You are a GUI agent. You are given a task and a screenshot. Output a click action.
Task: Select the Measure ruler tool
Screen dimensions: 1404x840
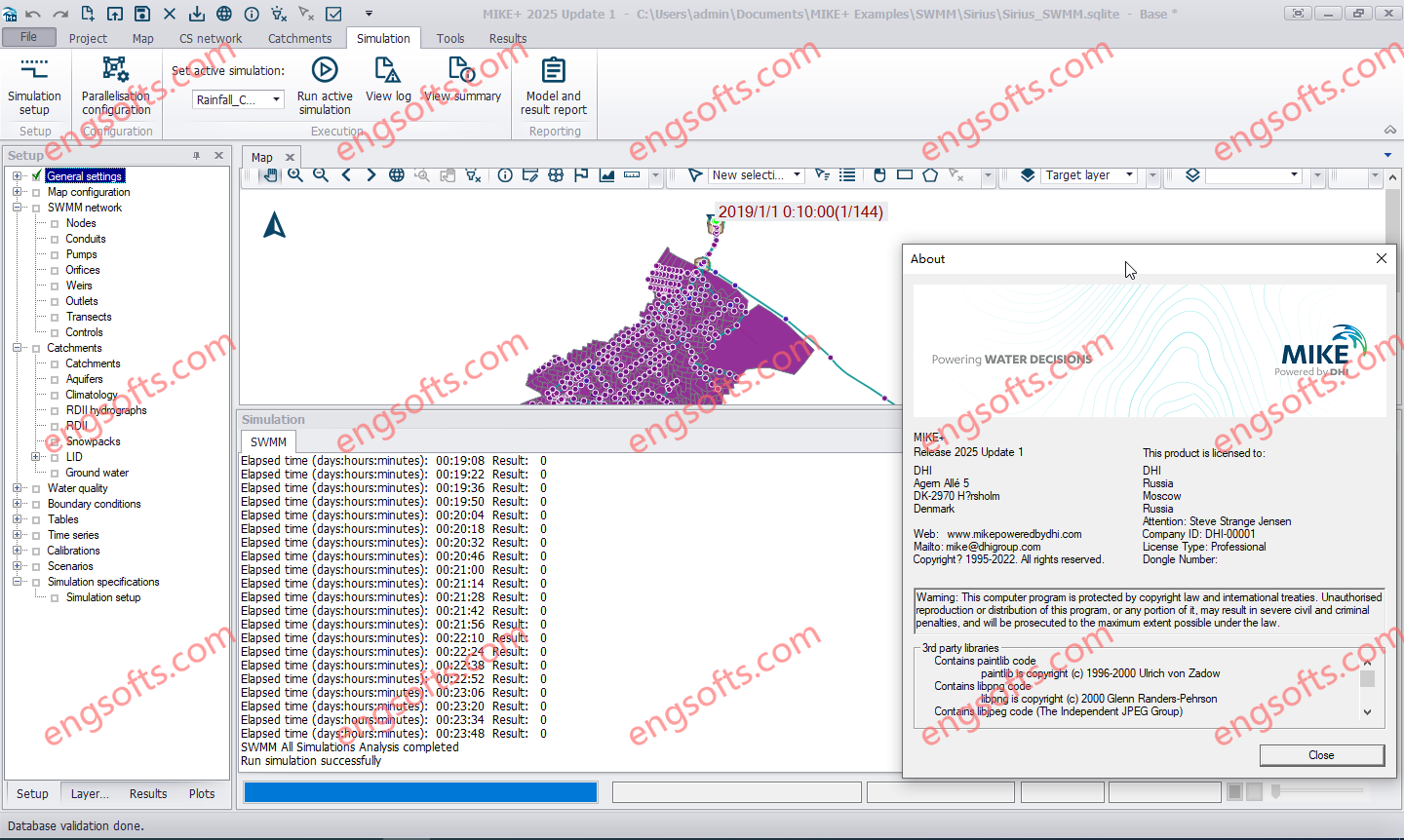[x=632, y=175]
